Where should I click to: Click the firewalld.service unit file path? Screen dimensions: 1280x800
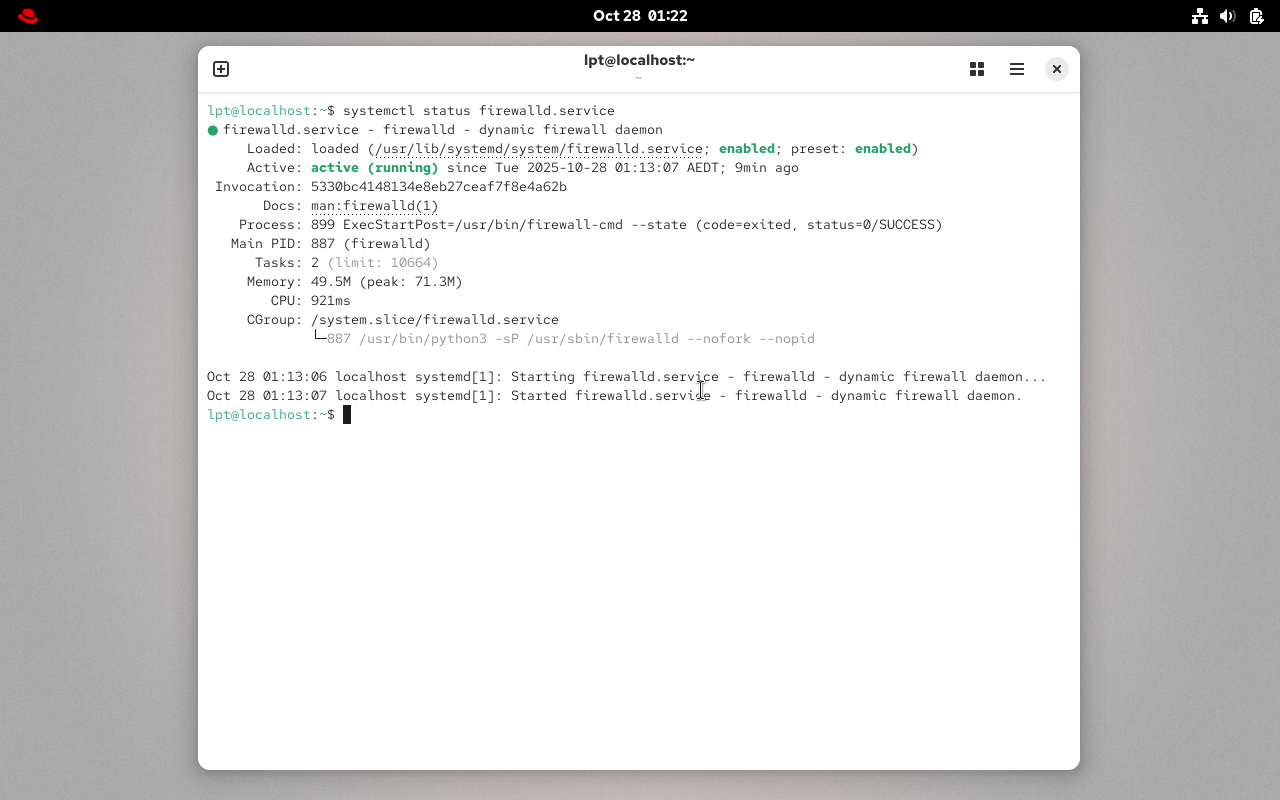pos(538,149)
